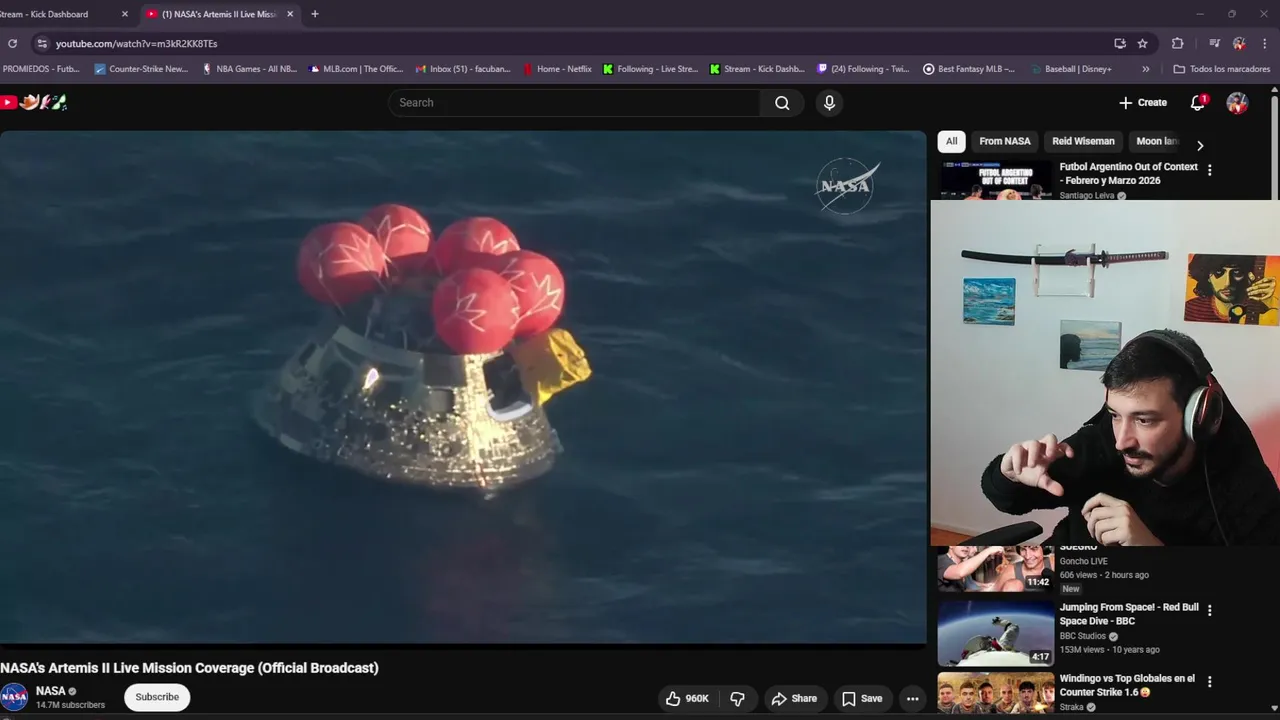
Task: Open the media controls icon in Chrome toolbar
Action: point(1214,43)
